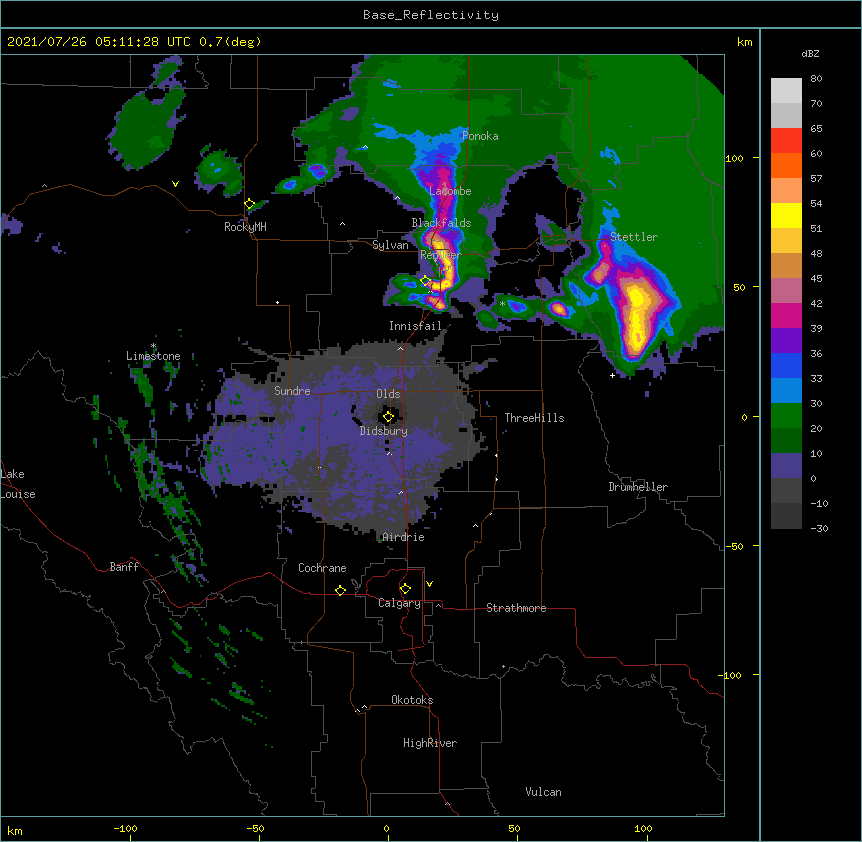
Task: Pick the slate-blue 0–10 dBZ legend band
Action: point(786,466)
